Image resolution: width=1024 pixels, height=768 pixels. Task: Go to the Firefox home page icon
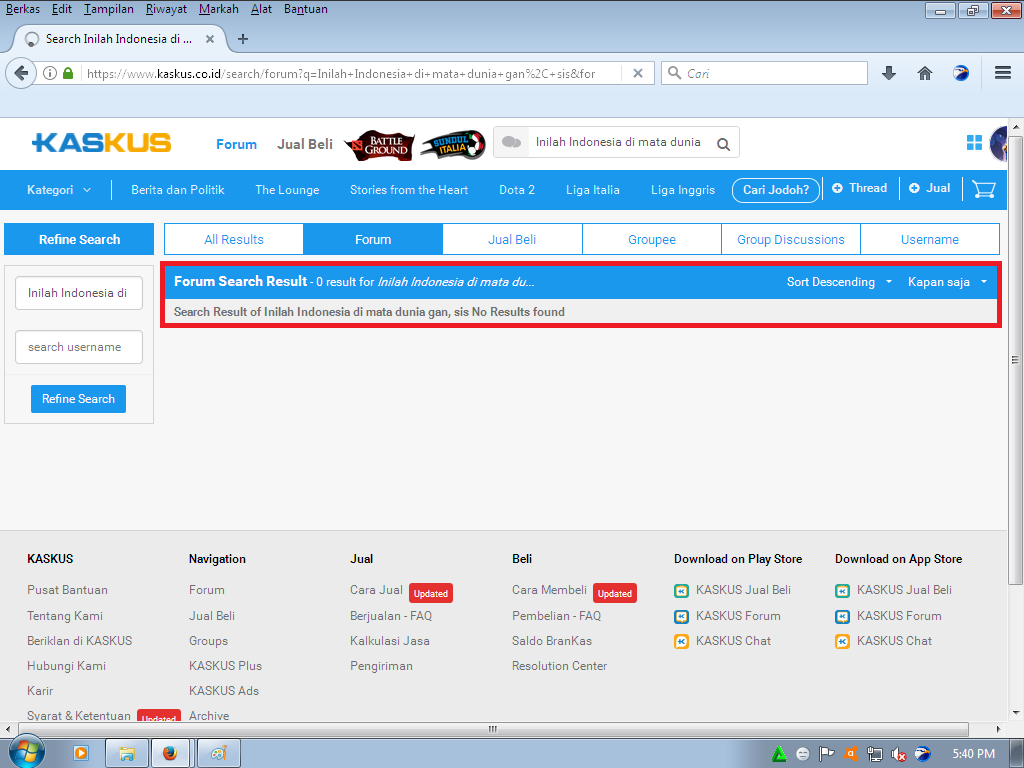925,73
